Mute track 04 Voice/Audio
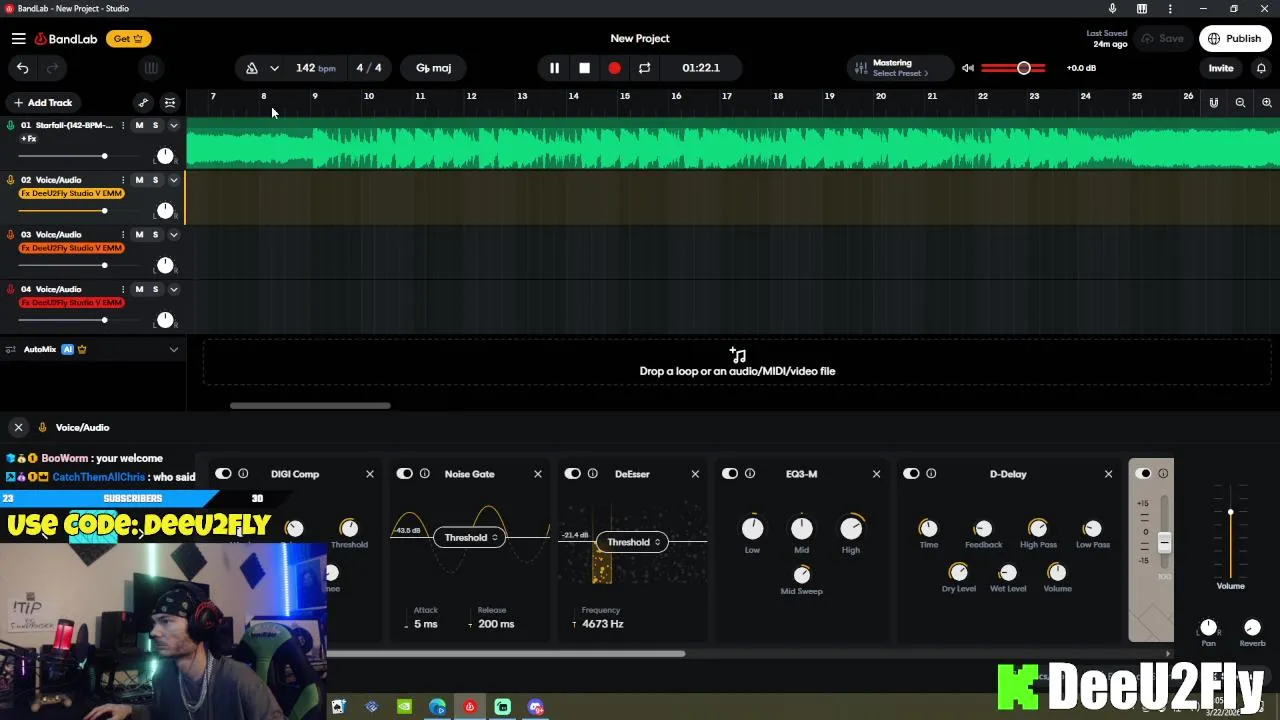Viewport: 1280px width, 720px height. point(139,289)
